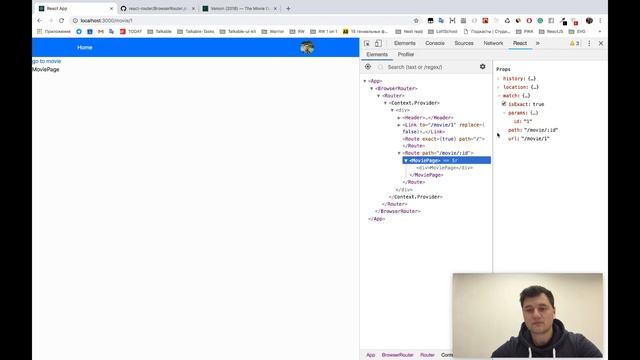Screen dimensions: 640x360
Task: Collapse the selected MoviePage node
Action: point(406,160)
